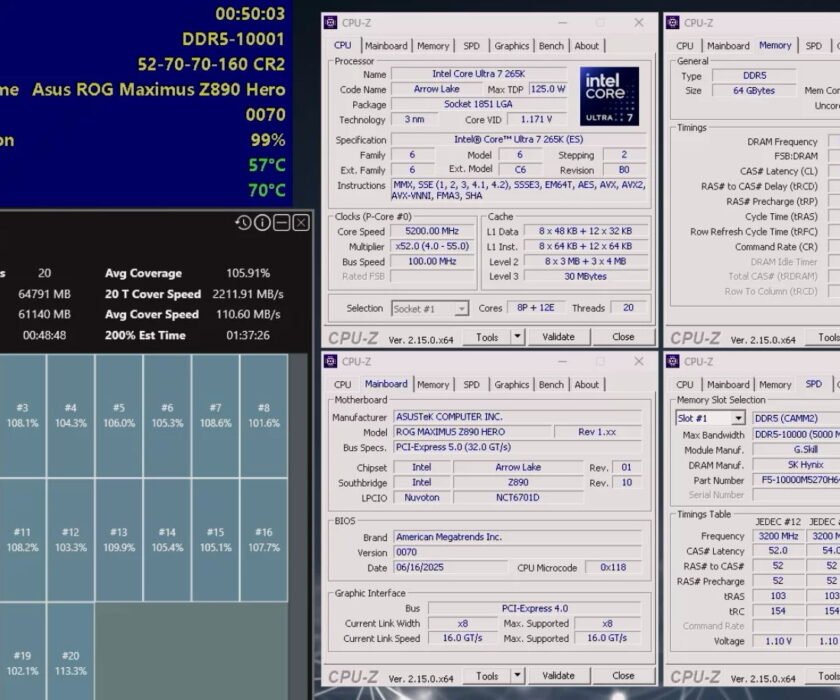Open the SPD tab in the Motherboard window
Screen dimensions: 840x700
point(471,385)
